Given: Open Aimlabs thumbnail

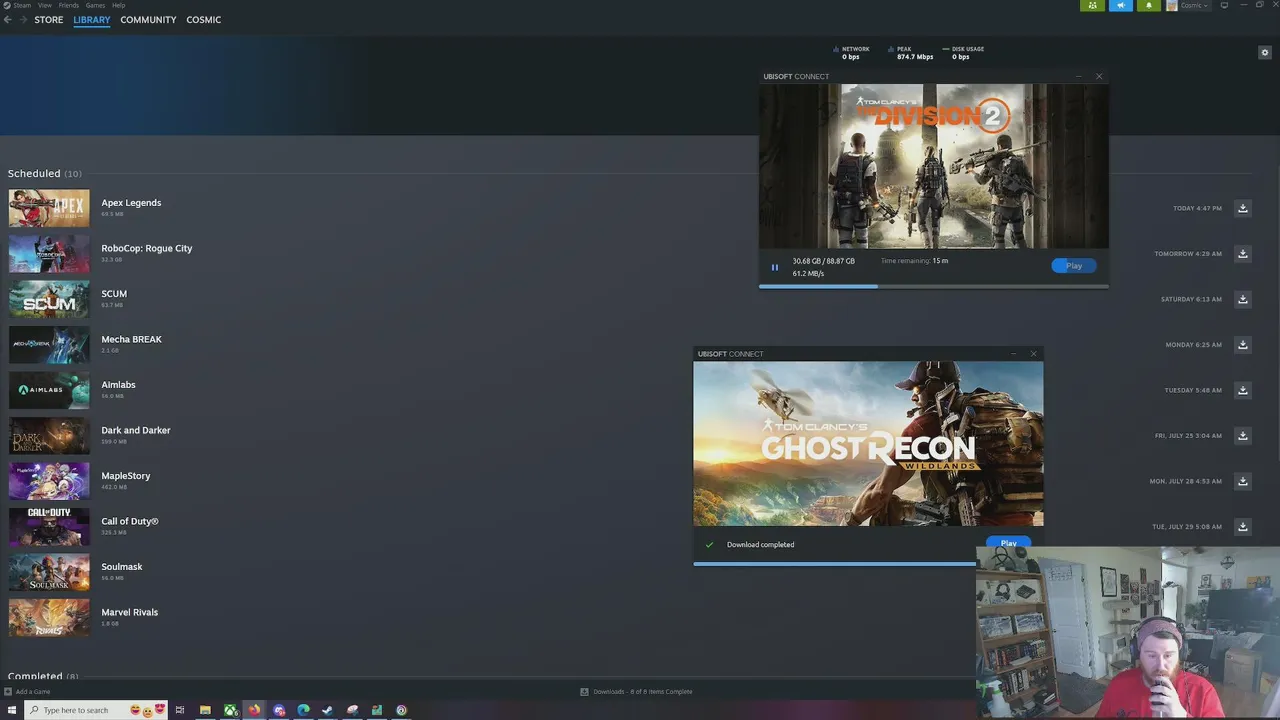Looking at the screenshot, I should [x=49, y=390].
